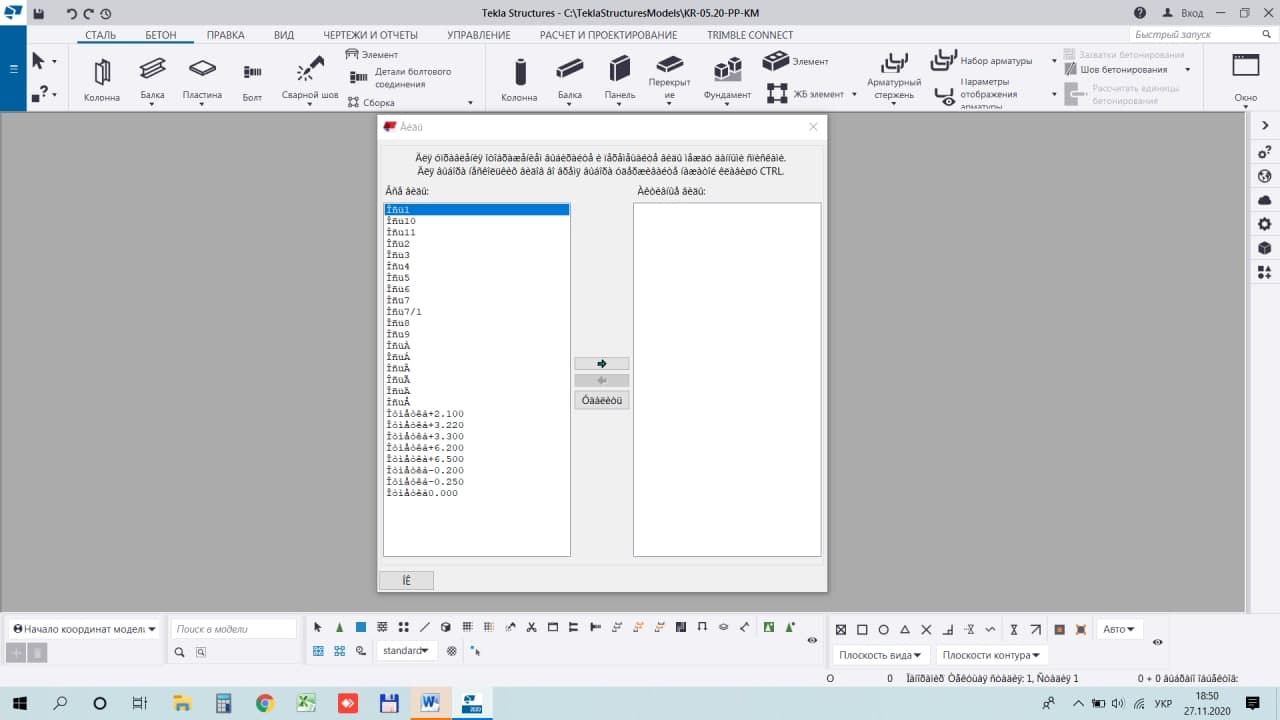This screenshot has width=1280, height=720.
Task: Toggle the snap settings eye icon
Action: pos(1157,642)
